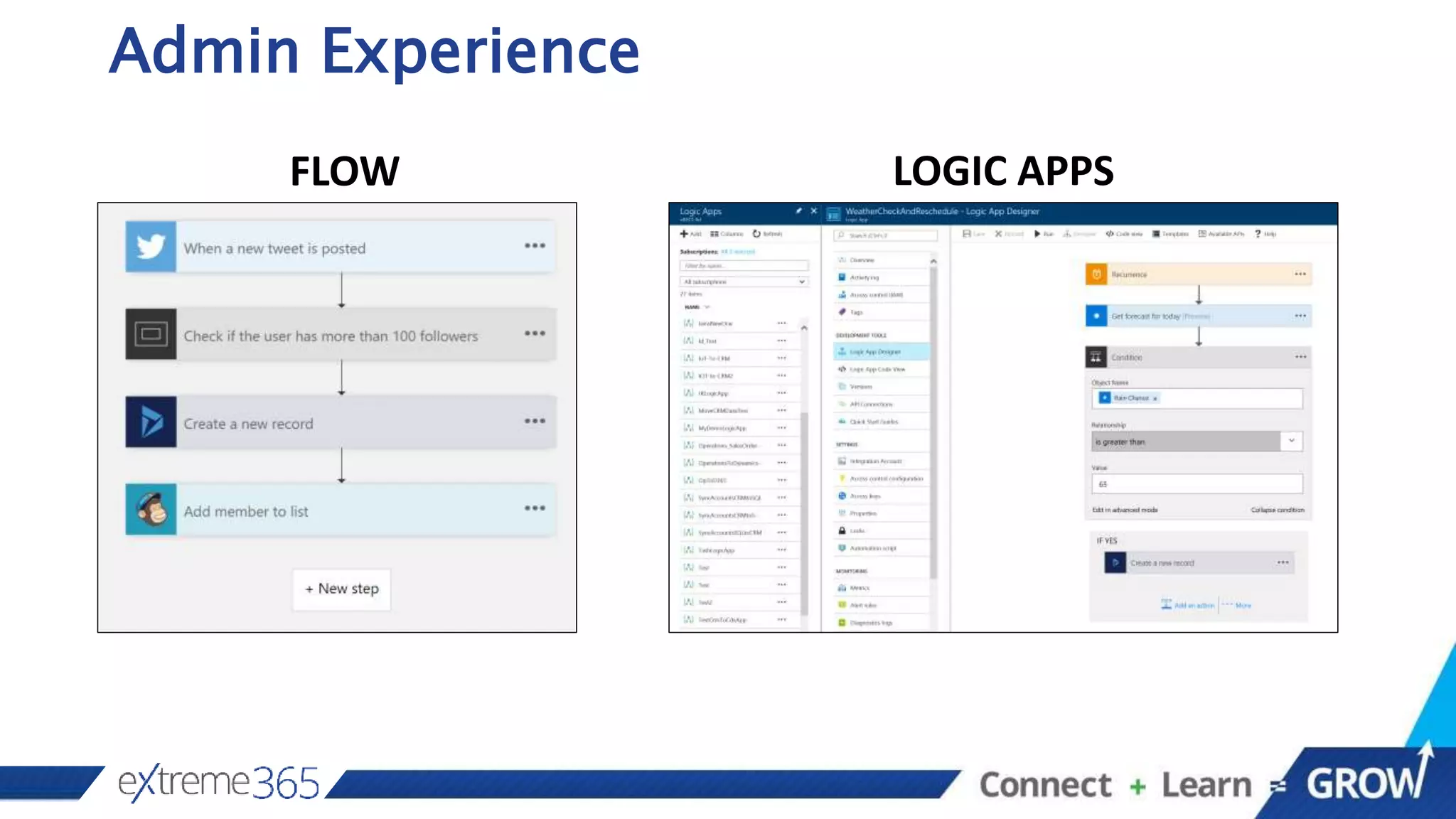Click Help in the designer toolbar
The image size is (1456, 819).
1265,234
